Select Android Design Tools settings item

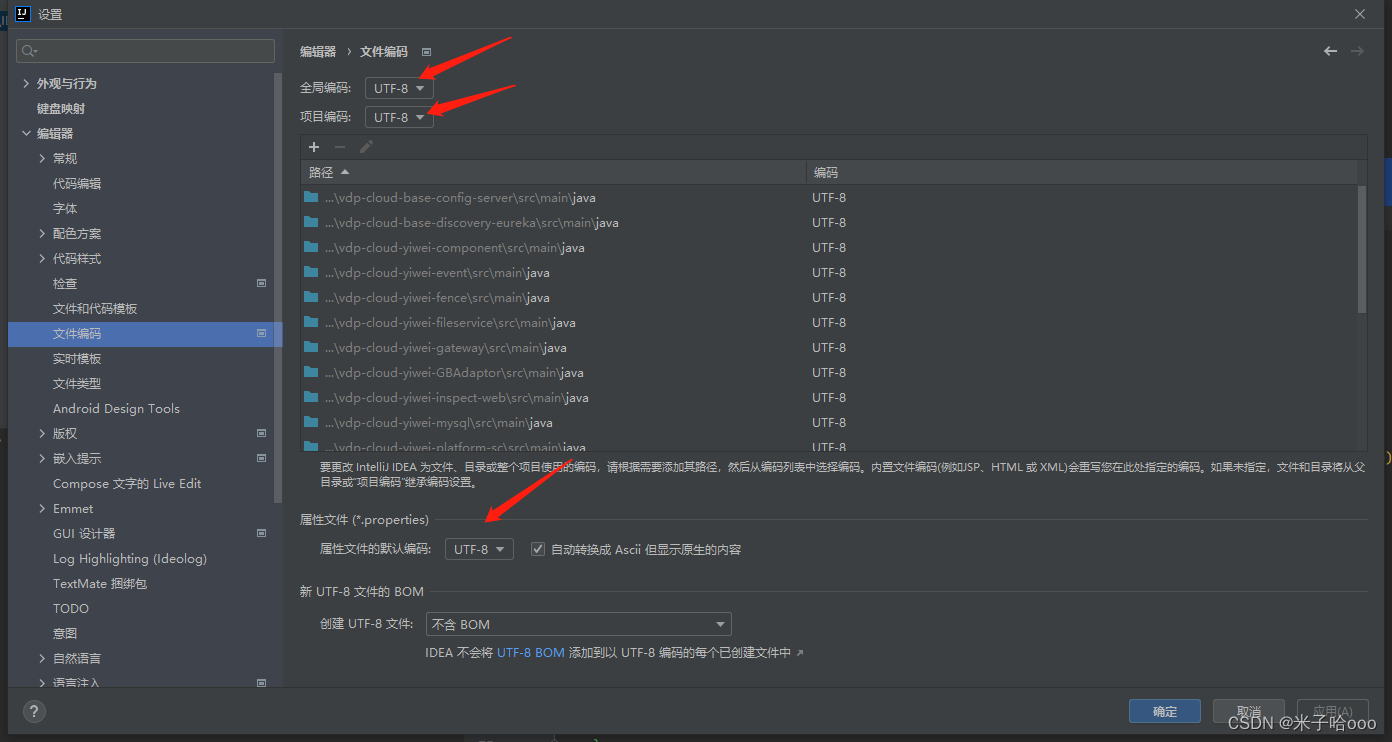[116, 408]
